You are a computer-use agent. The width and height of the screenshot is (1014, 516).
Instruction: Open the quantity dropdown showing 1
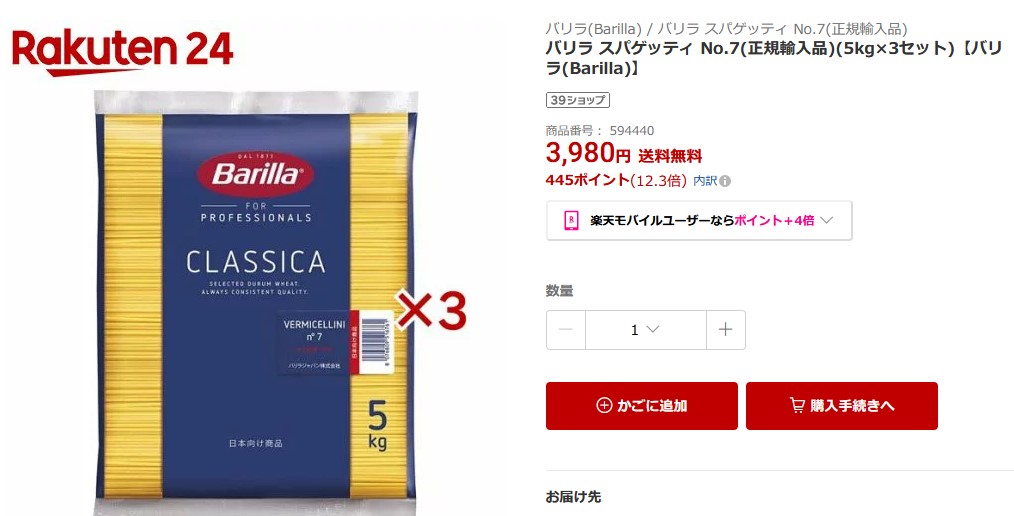pos(645,330)
